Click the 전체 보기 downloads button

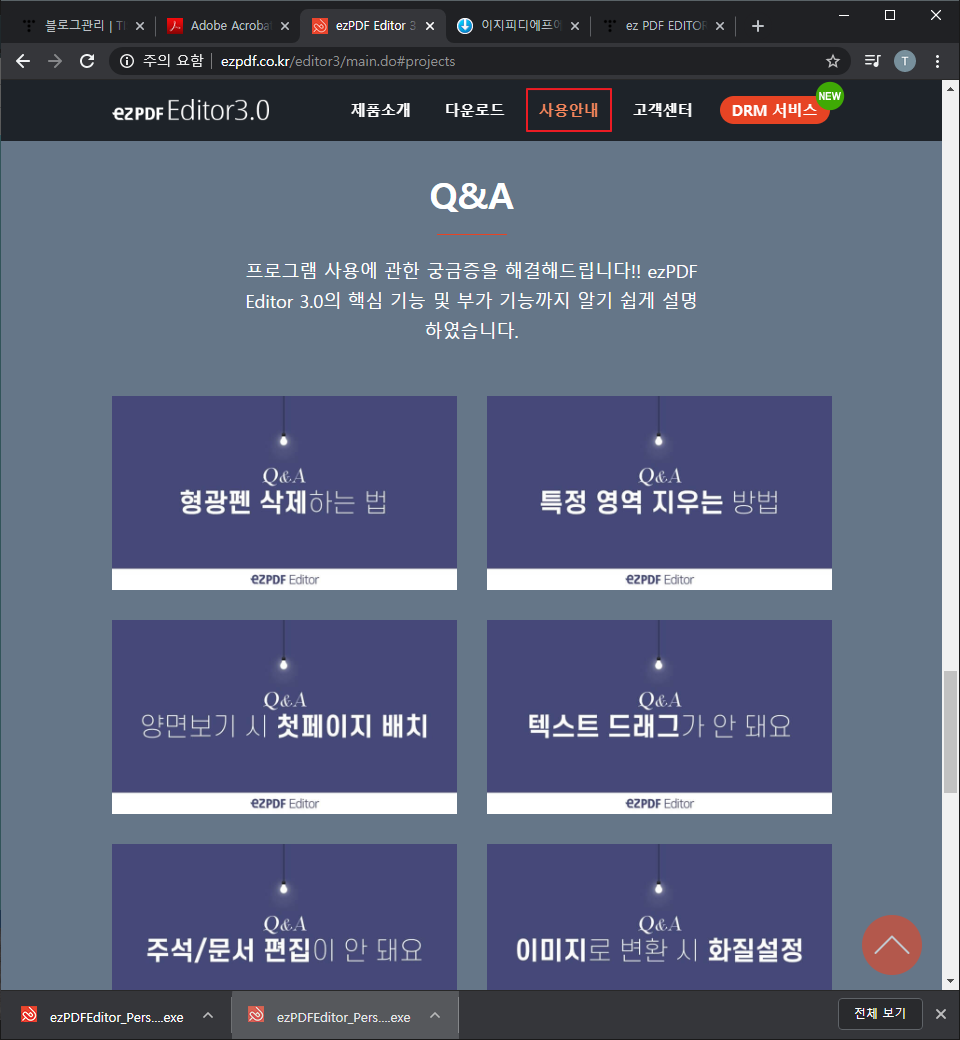880,1013
